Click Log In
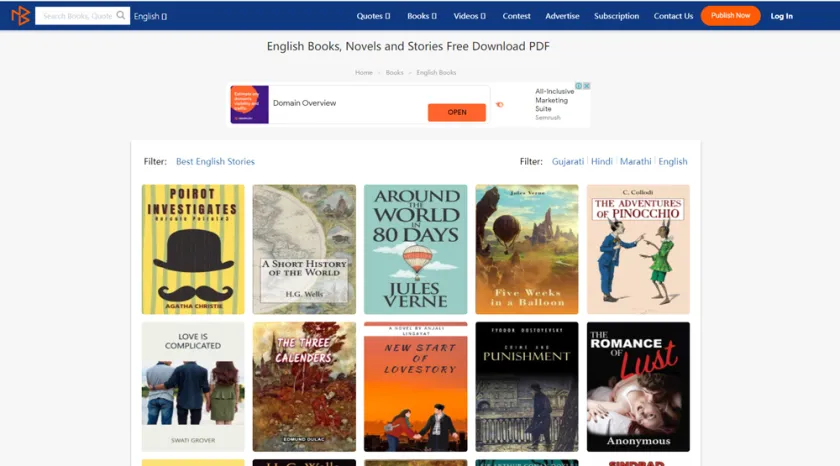Image resolution: width=840 pixels, height=466 pixels. click(782, 16)
